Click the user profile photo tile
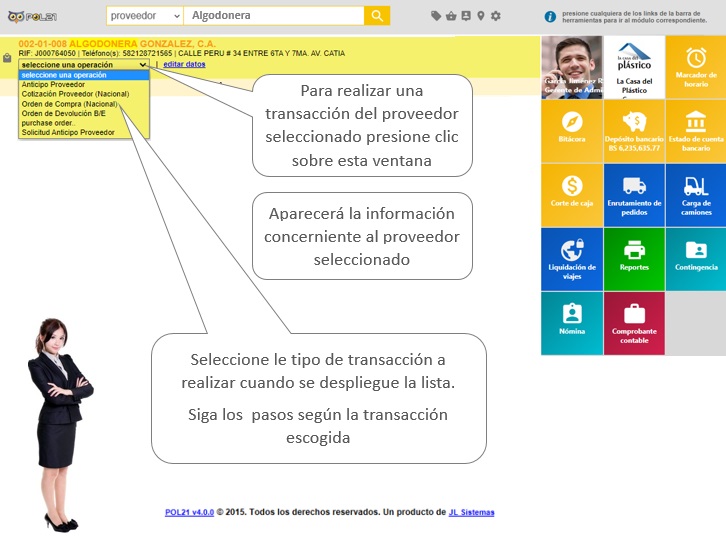The height and width of the screenshot is (553, 726). tap(572, 67)
